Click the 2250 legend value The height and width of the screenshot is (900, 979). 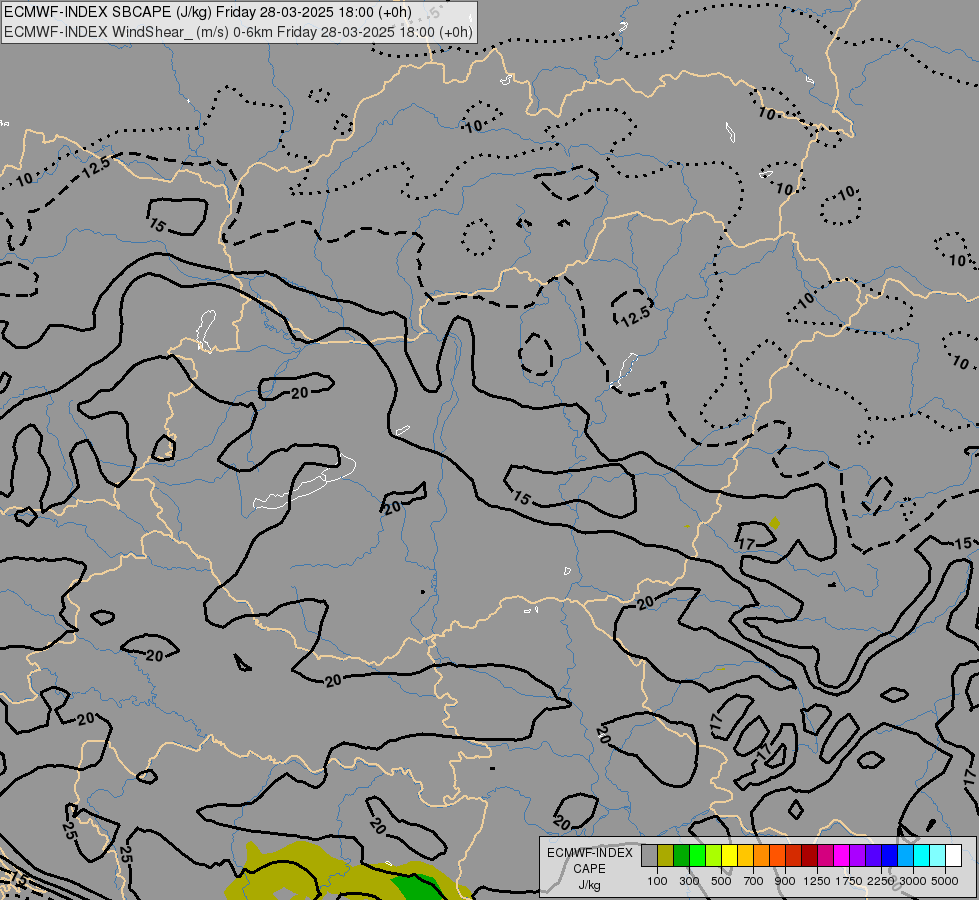click(x=881, y=881)
